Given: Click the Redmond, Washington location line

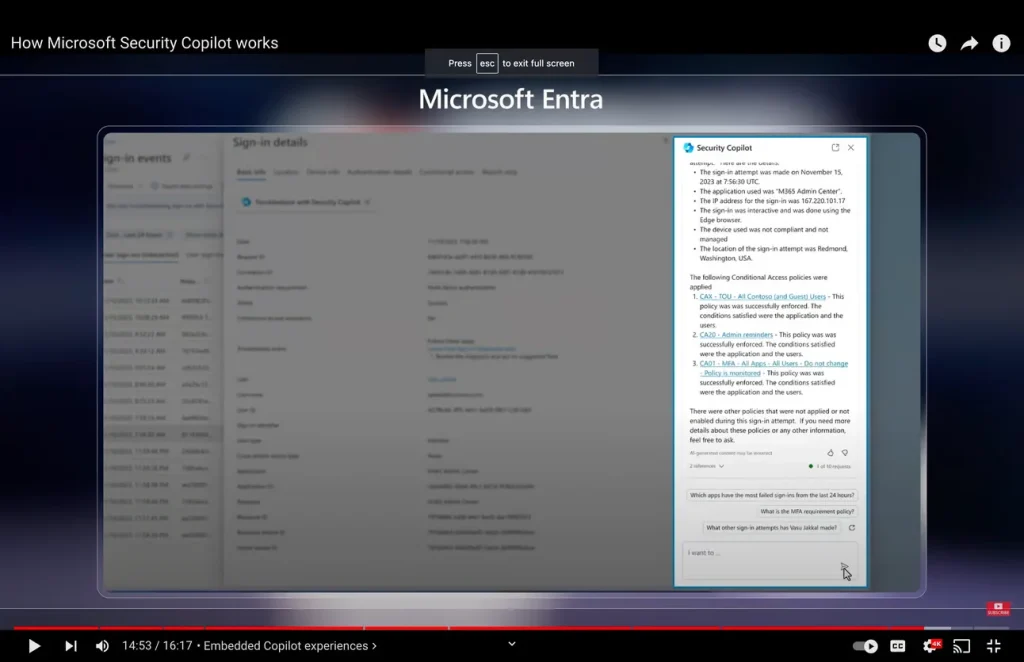Looking at the screenshot, I should tap(774, 253).
